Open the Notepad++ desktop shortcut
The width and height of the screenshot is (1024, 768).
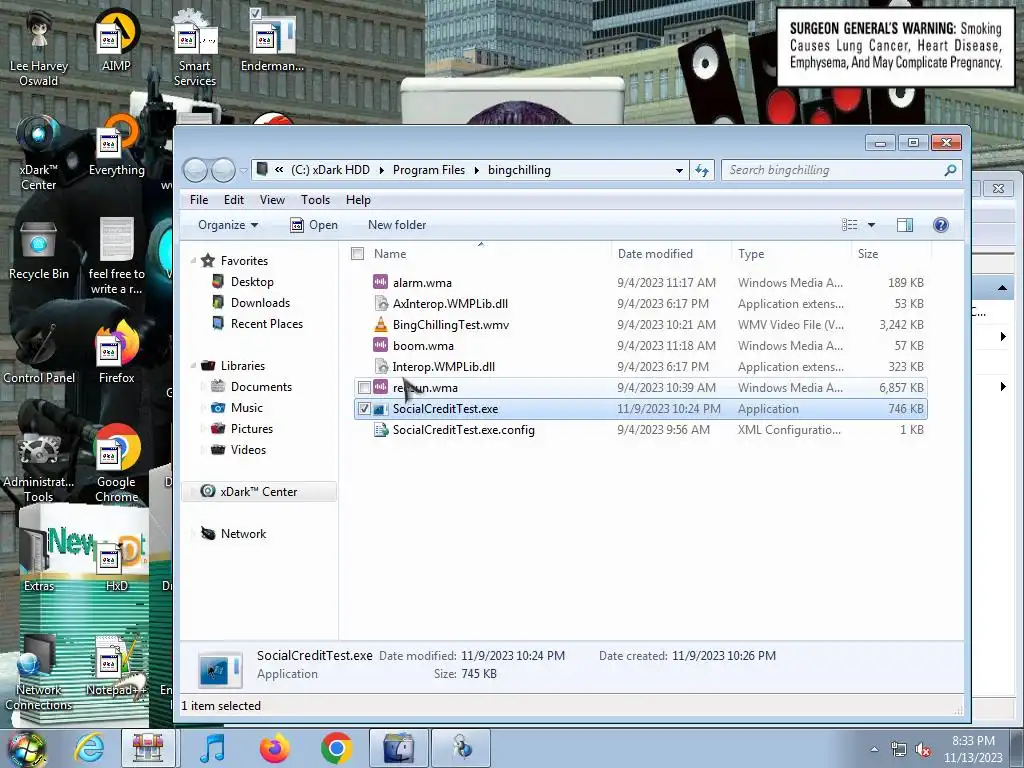(x=116, y=665)
